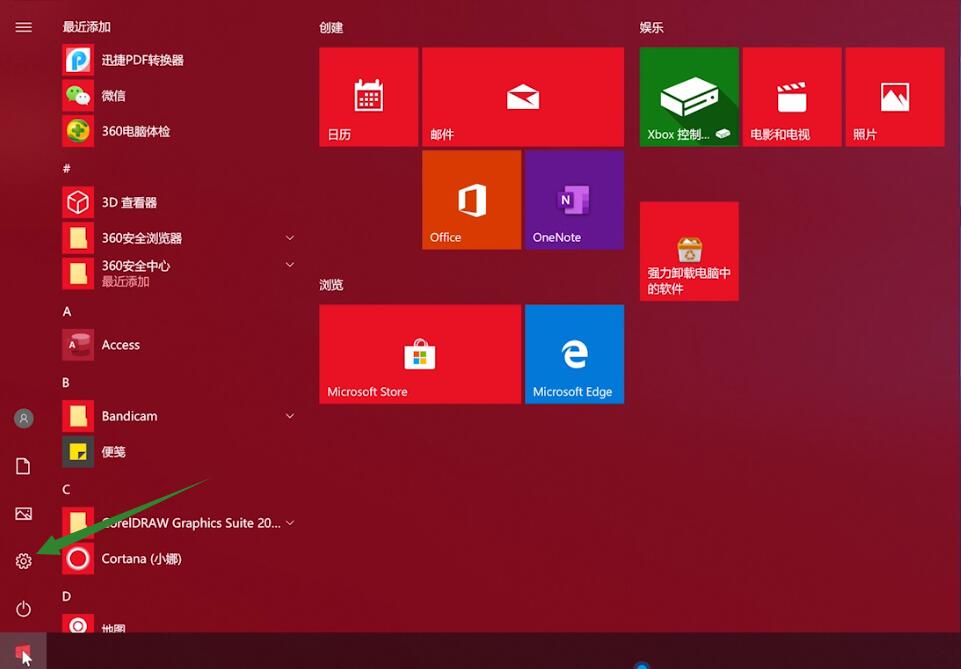The height and width of the screenshot is (669, 961).
Task: Open the Office tile
Action: [x=471, y=200]
